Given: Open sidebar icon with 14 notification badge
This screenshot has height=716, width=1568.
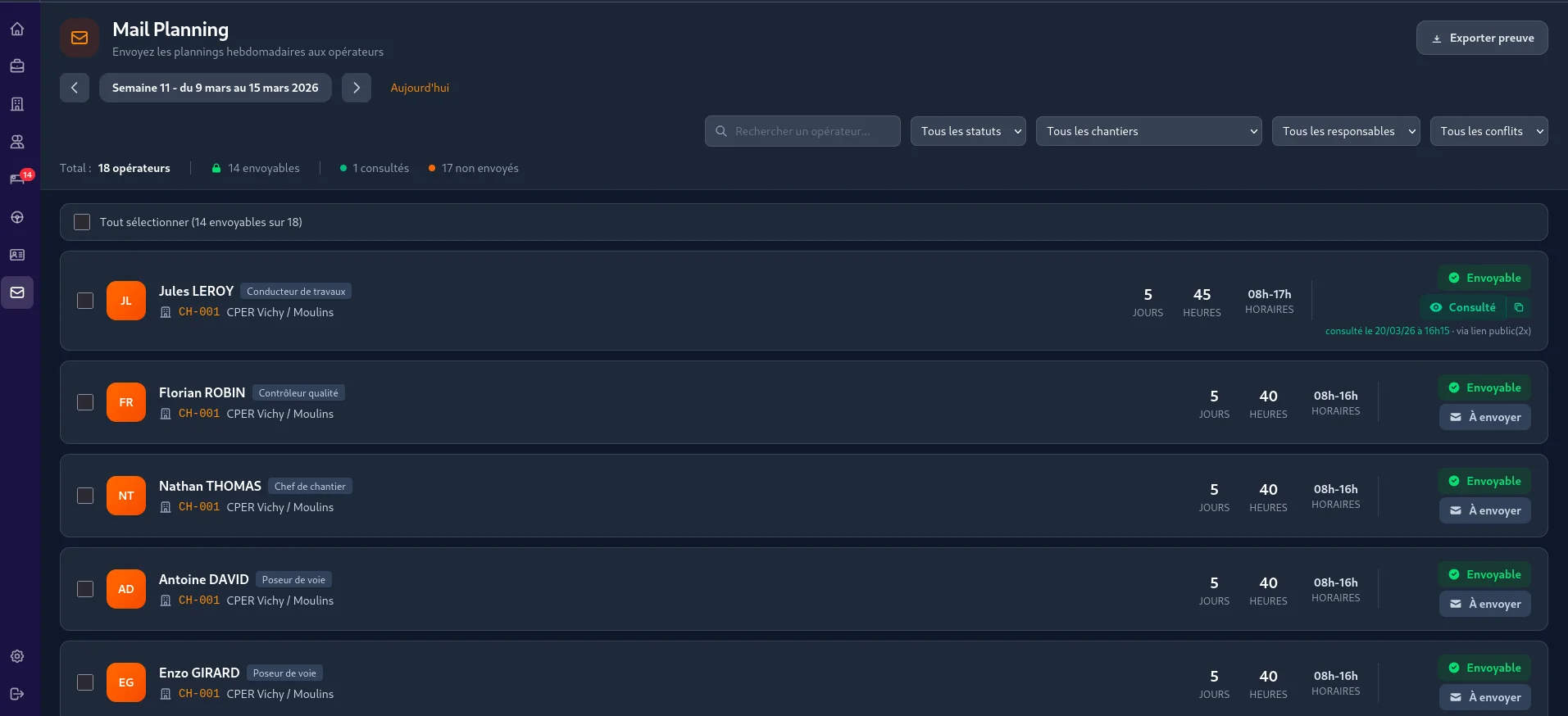Looking at the screenshot, I should (17, 179).
